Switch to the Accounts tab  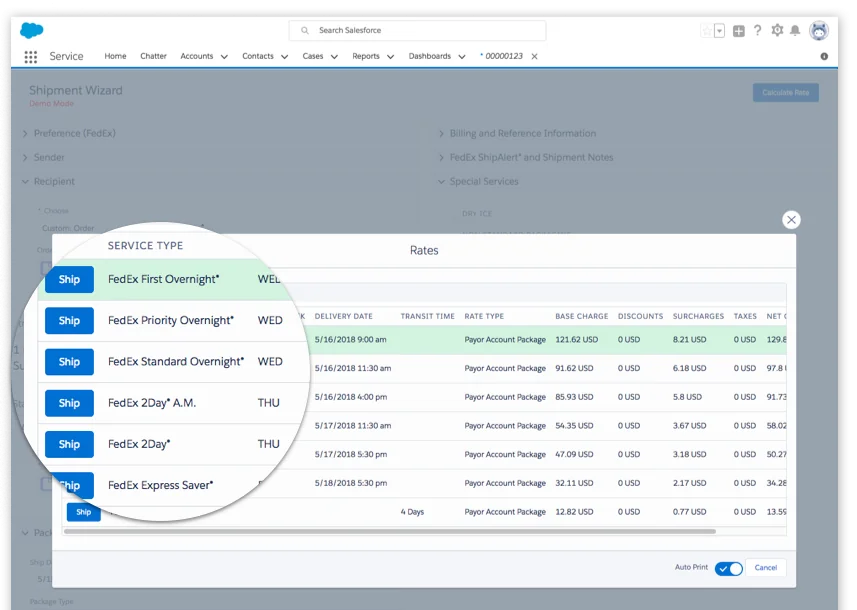coord(197,56)
